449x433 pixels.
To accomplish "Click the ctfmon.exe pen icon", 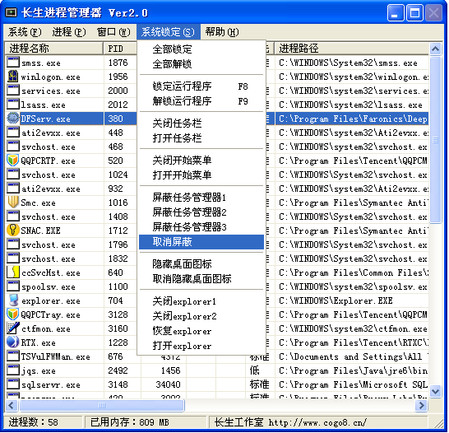I will click(13, 328).
